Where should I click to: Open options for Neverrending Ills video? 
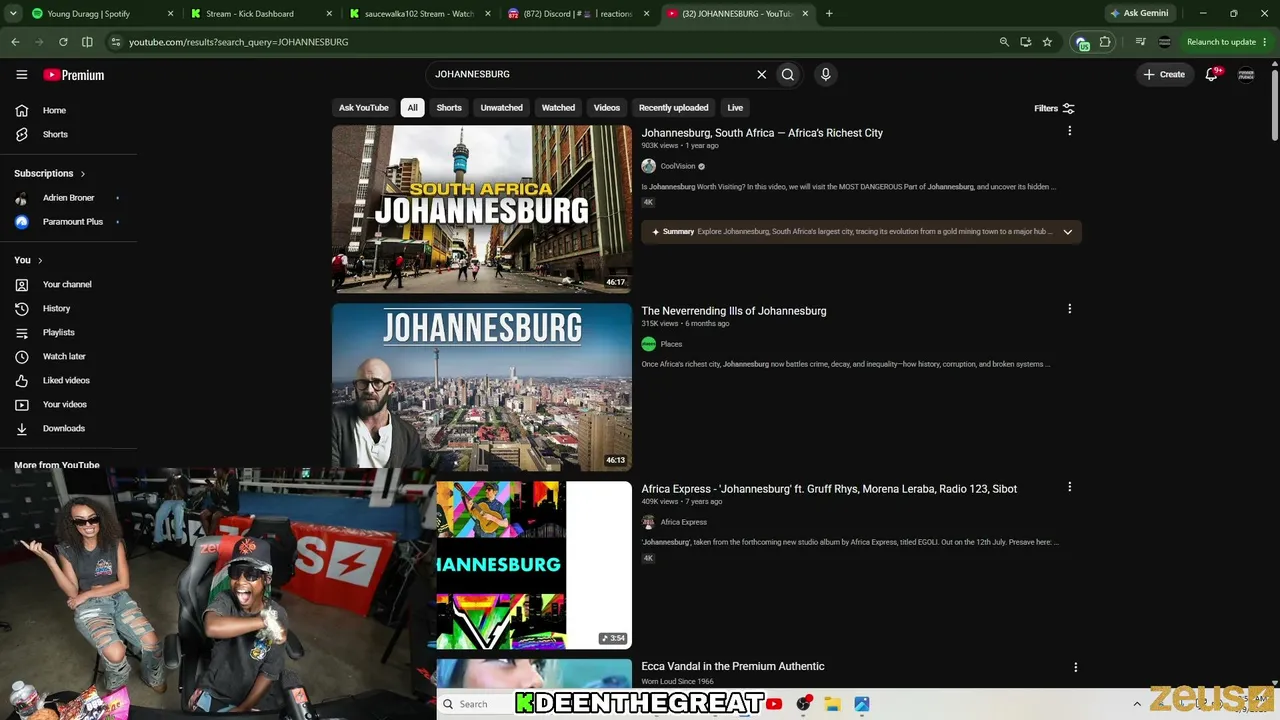pyautogui.click(x=1069, y=309)
